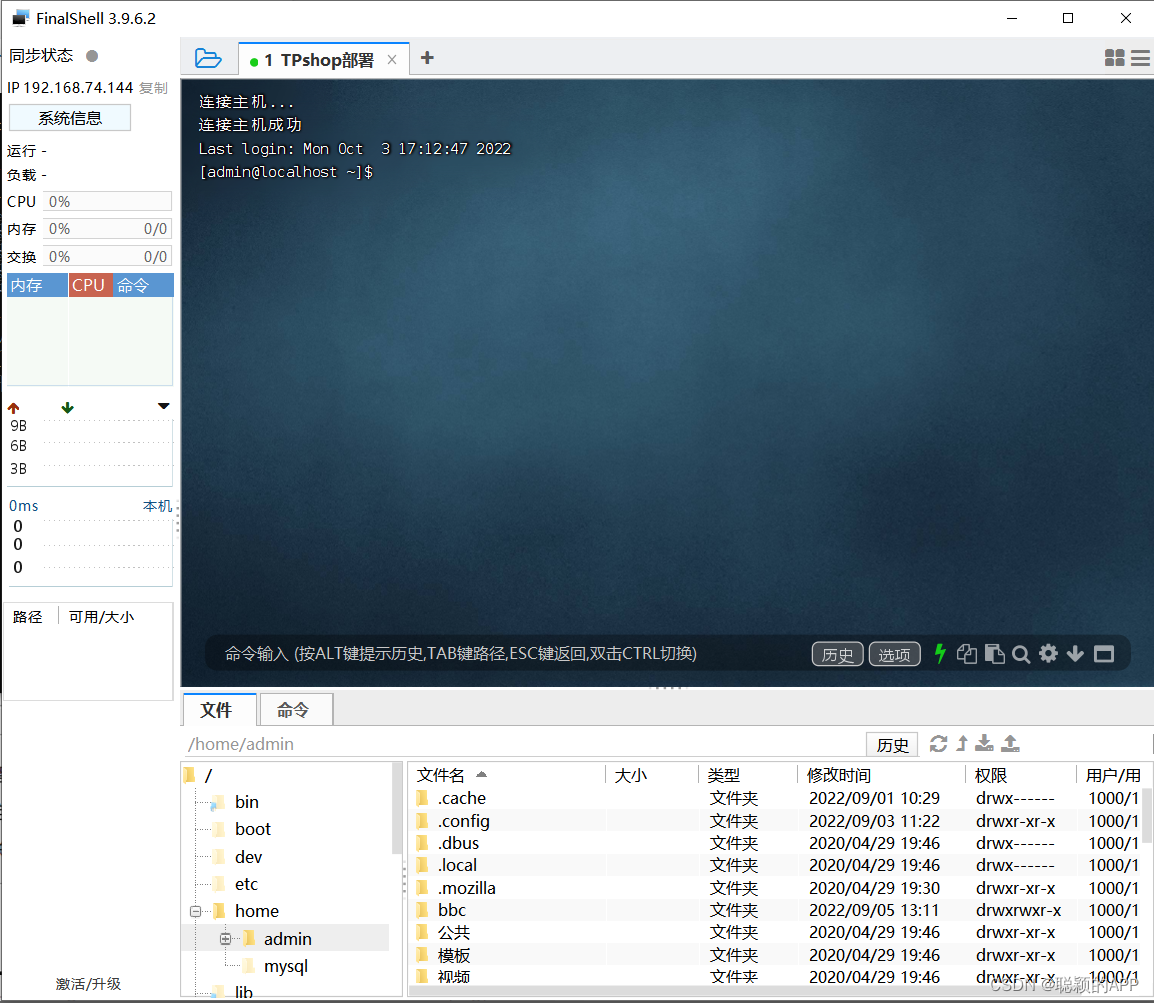The width and height of the screenshot is (1154, 1003).
Task: Add a new tab with the plus icon
Action: 427,57
